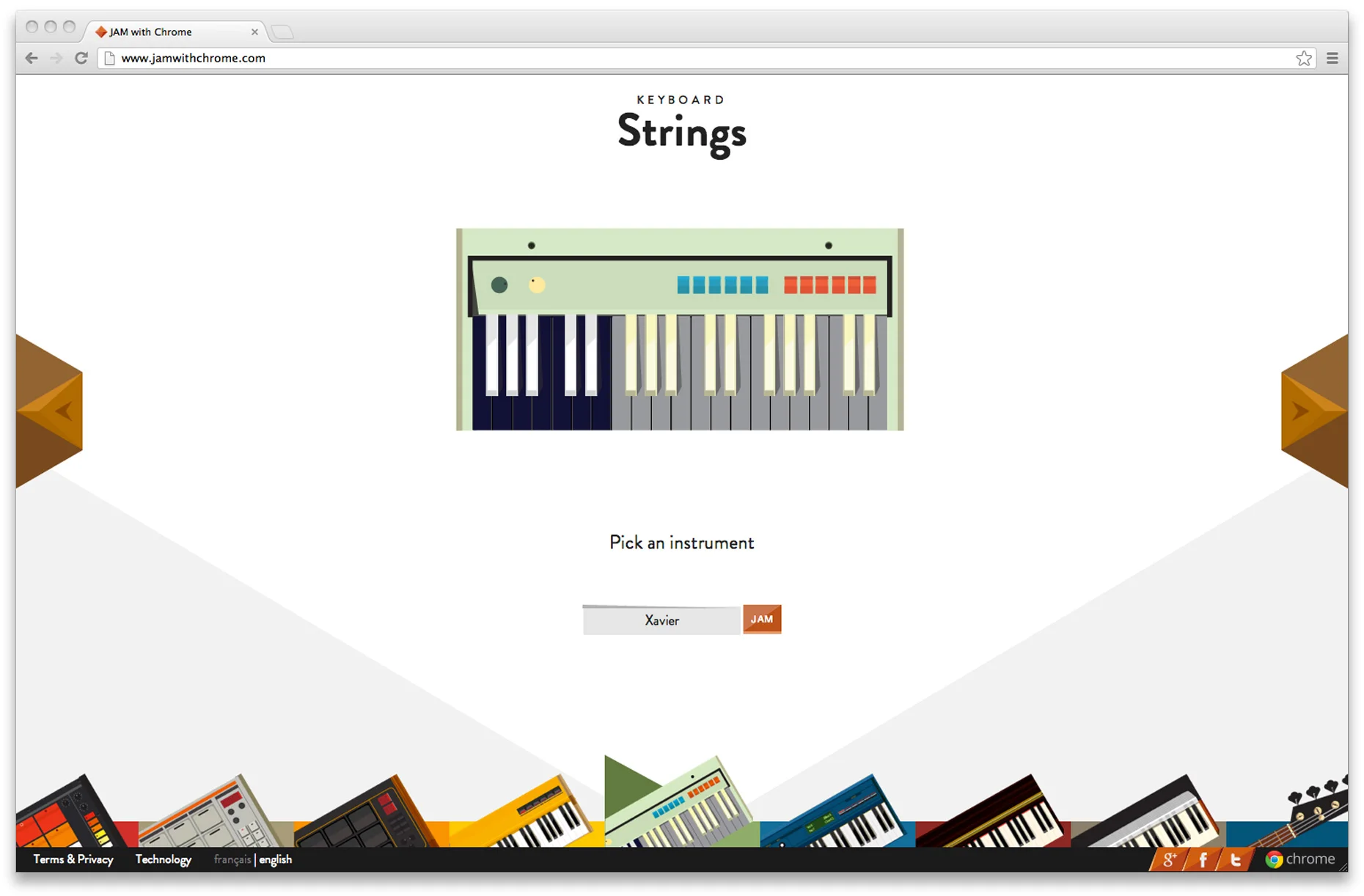Reload the page
Viewport: 1364px width, 896px height.
coord(81,58)
